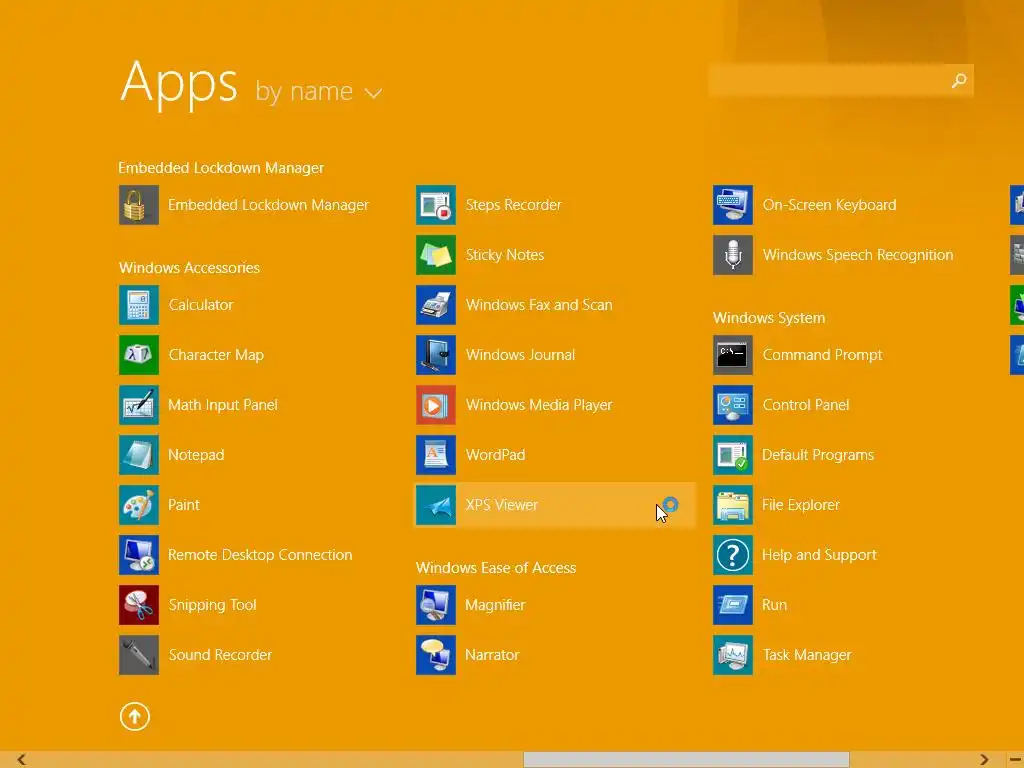Click the 'Command Prompt' label
1024x768 pixels.
click(x=822, y=355)
